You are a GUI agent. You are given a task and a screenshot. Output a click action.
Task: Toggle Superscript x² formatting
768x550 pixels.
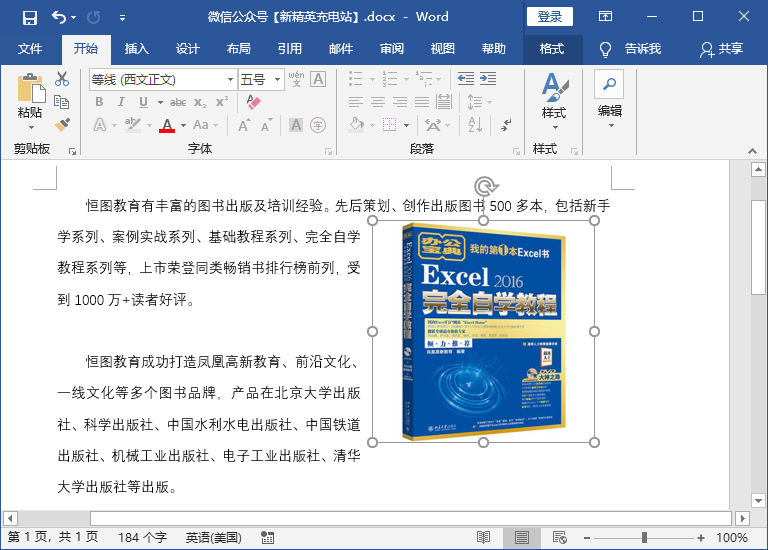(222, 101)
